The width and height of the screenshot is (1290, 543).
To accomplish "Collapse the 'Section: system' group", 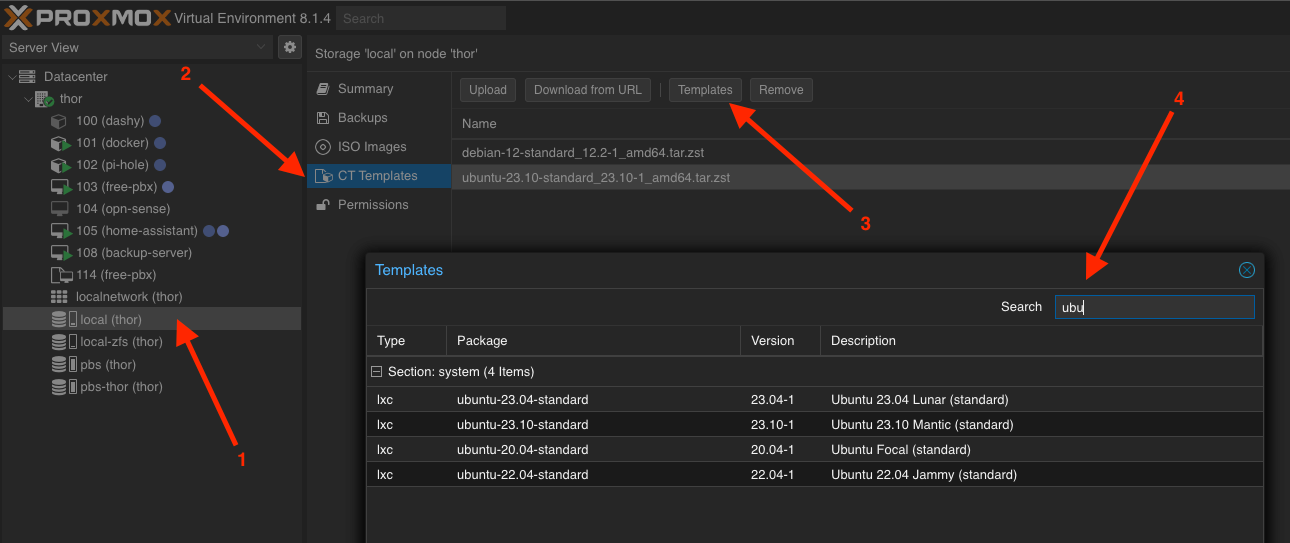I will [377, 372].
